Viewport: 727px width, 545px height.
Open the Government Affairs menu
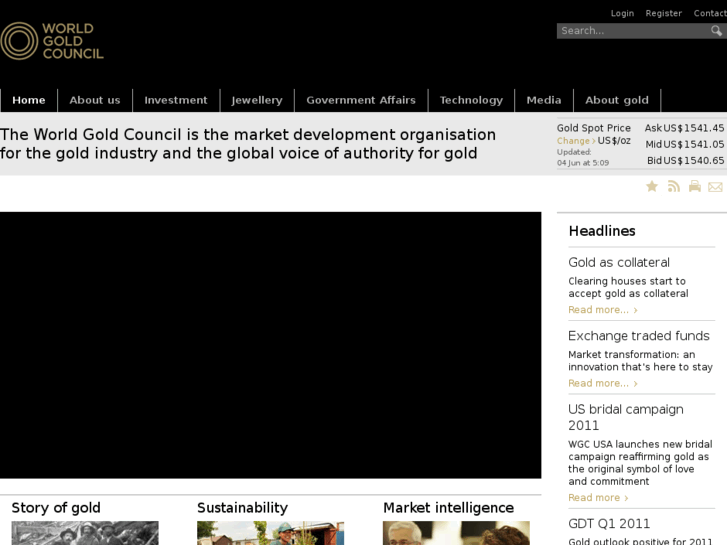pyautogui.click(x=361, y=100)
